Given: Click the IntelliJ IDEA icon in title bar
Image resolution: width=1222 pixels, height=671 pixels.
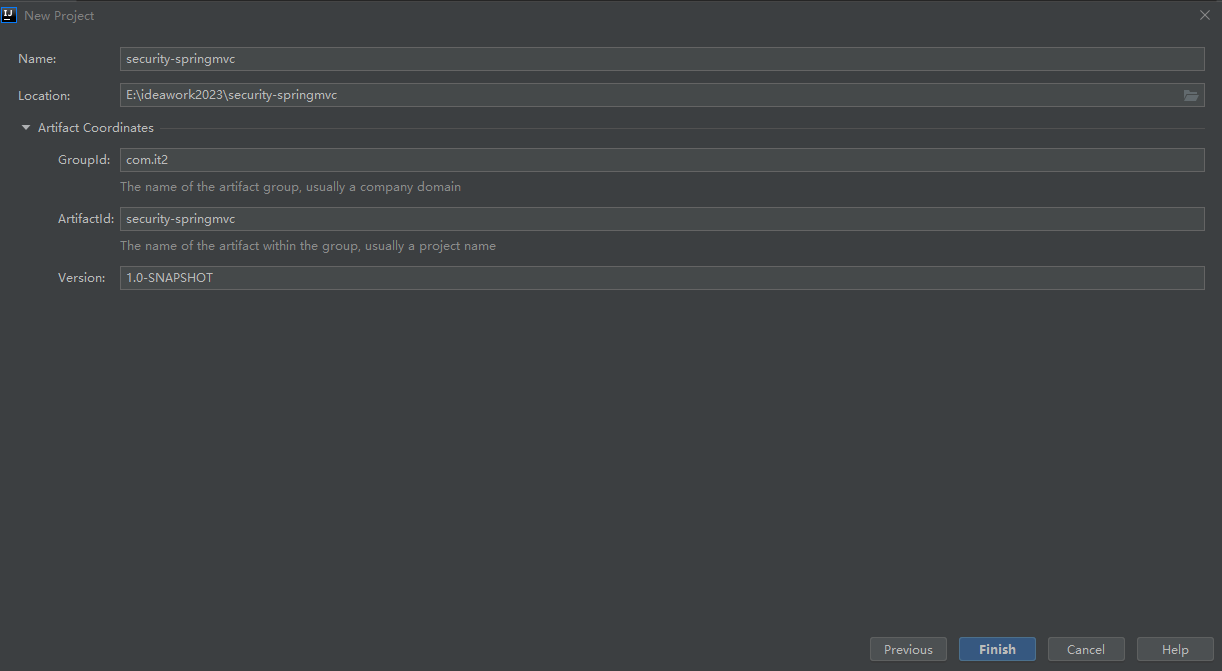Looking at the screenshot, I should (9, 15).
